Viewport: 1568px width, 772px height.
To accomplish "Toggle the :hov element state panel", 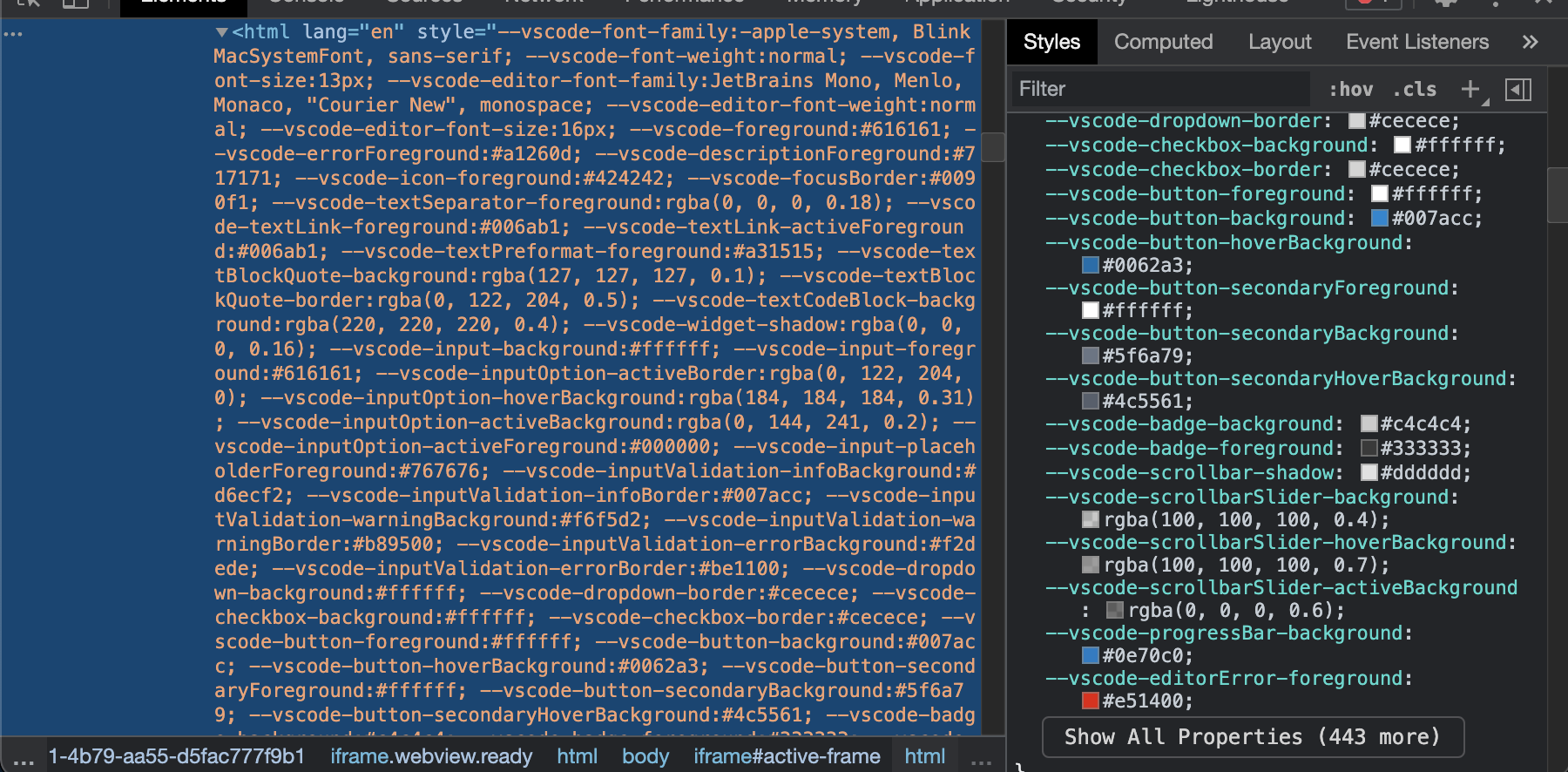I will pos(1350,89).
